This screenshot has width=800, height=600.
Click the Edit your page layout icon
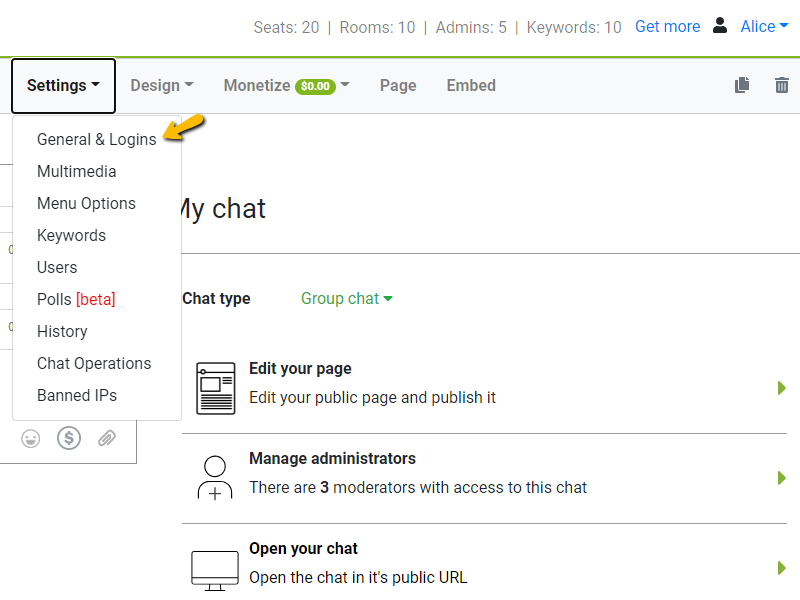coord(215,388)
